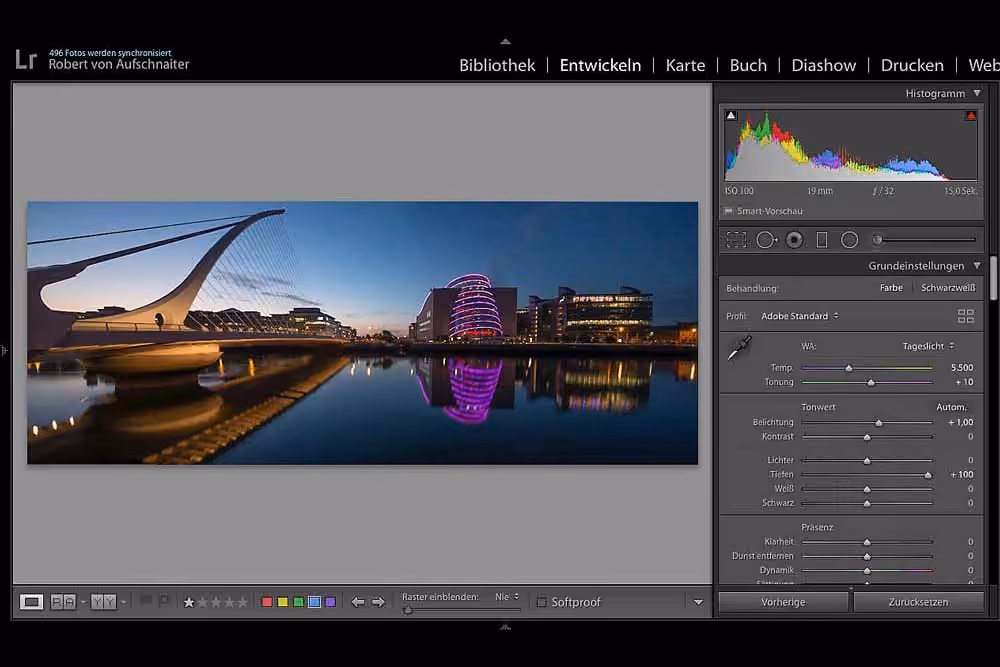Screen dimensions: 1000x667
Task: Open the Buch module
Action: click(748, 66)
